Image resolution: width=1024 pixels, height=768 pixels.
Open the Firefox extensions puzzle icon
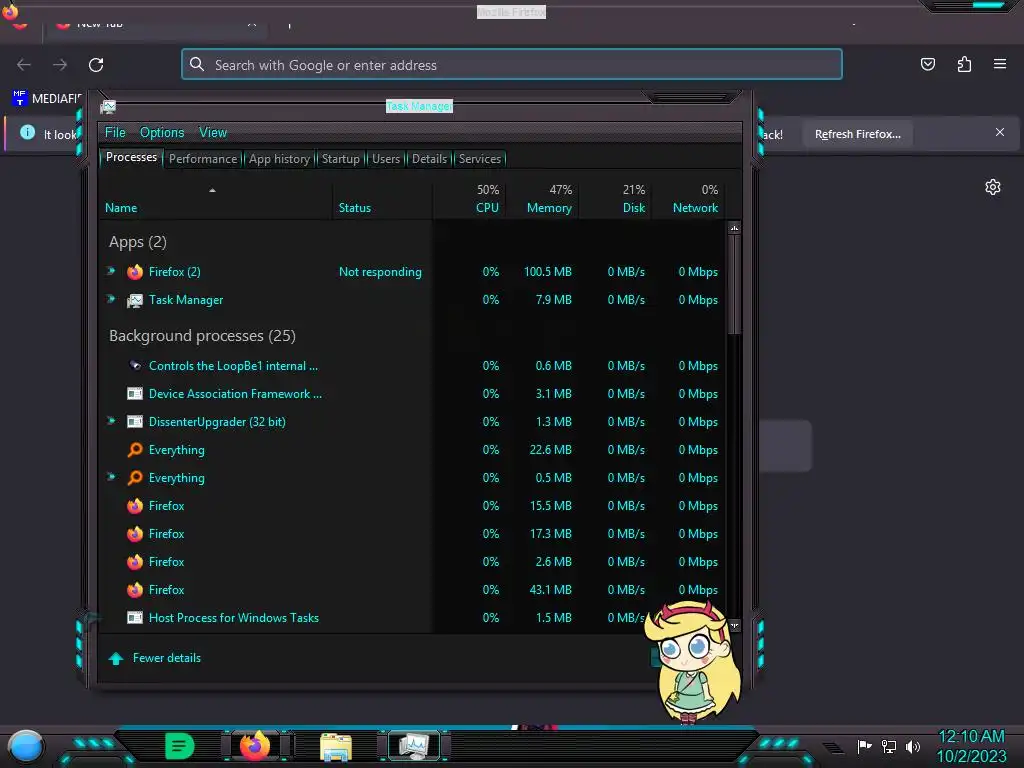[x=964, y=64]
